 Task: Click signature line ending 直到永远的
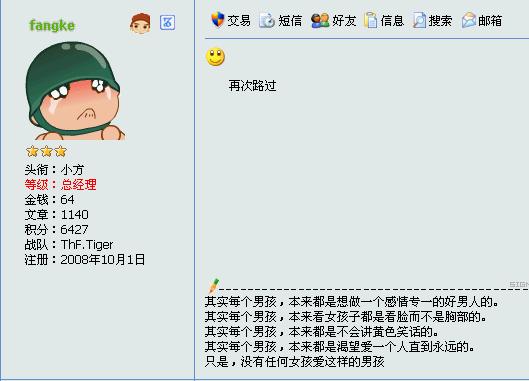(340, 347)
